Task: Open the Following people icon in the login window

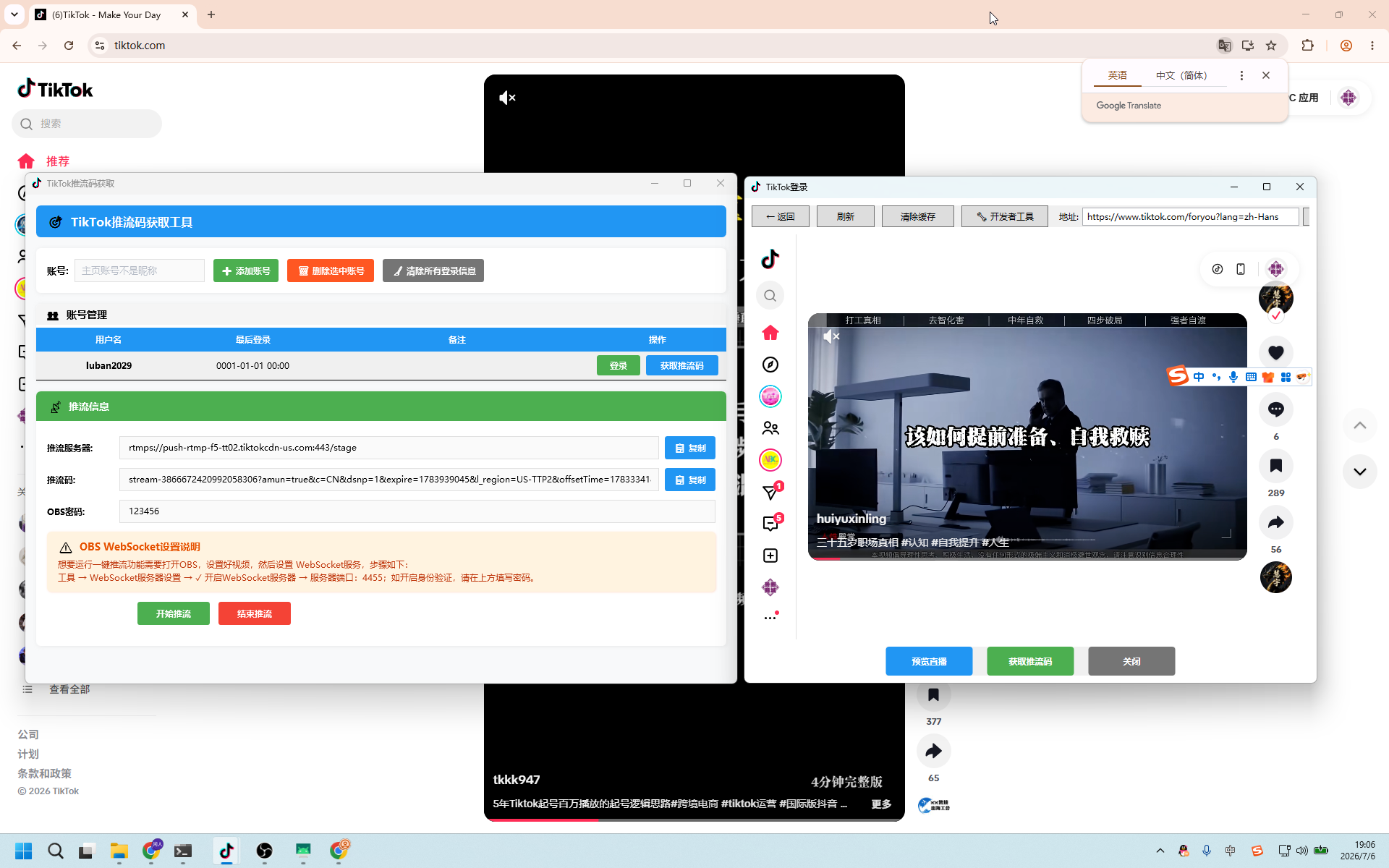Action: click(770, 428)
